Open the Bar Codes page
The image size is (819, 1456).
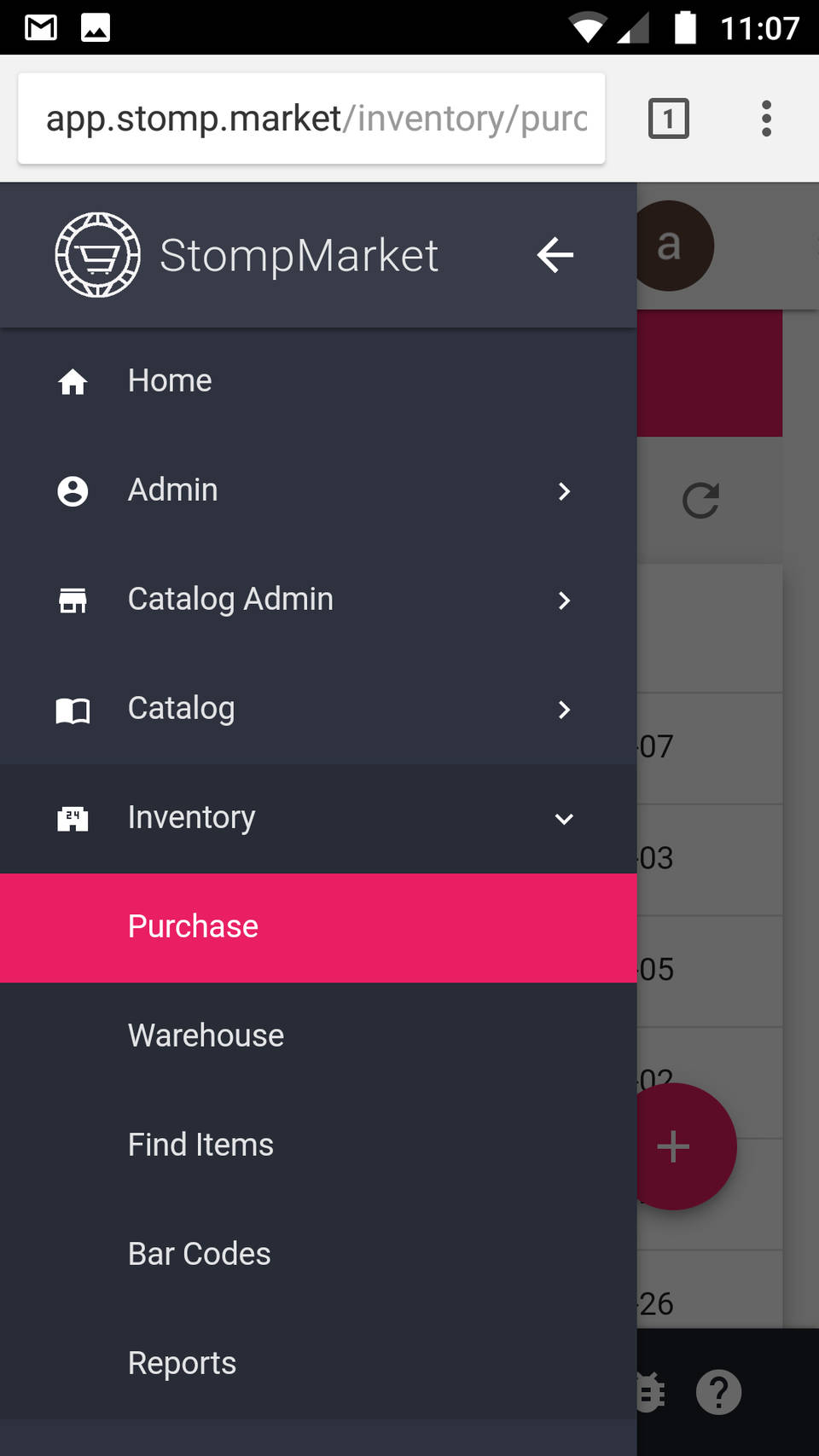click(x=199, y=1255)
